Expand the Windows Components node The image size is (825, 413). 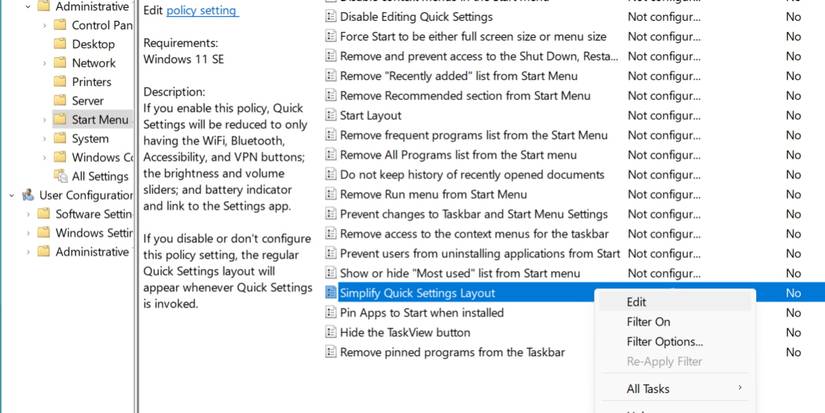(45, 158)
